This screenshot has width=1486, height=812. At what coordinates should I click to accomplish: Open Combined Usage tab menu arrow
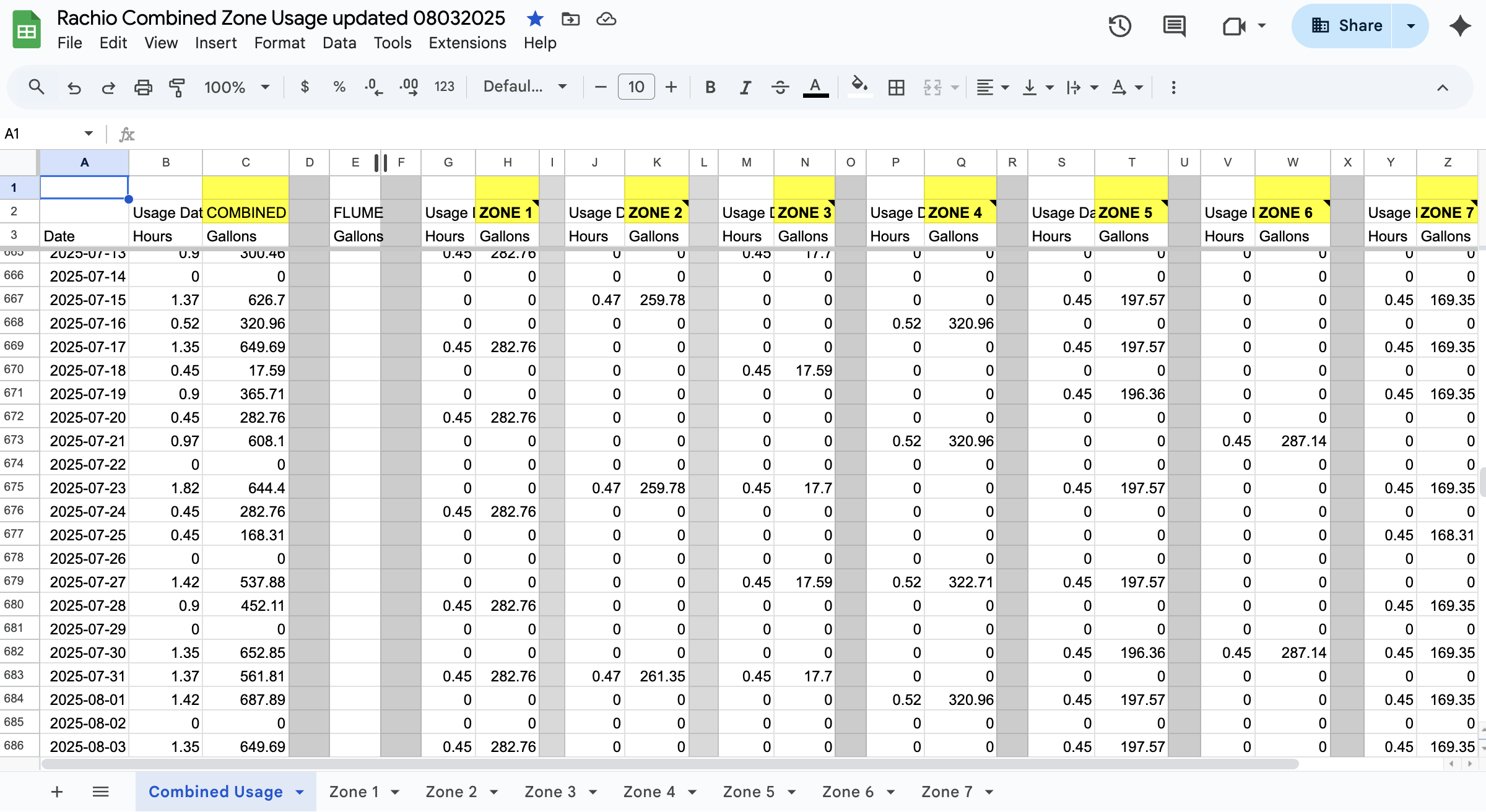point(300,792)
